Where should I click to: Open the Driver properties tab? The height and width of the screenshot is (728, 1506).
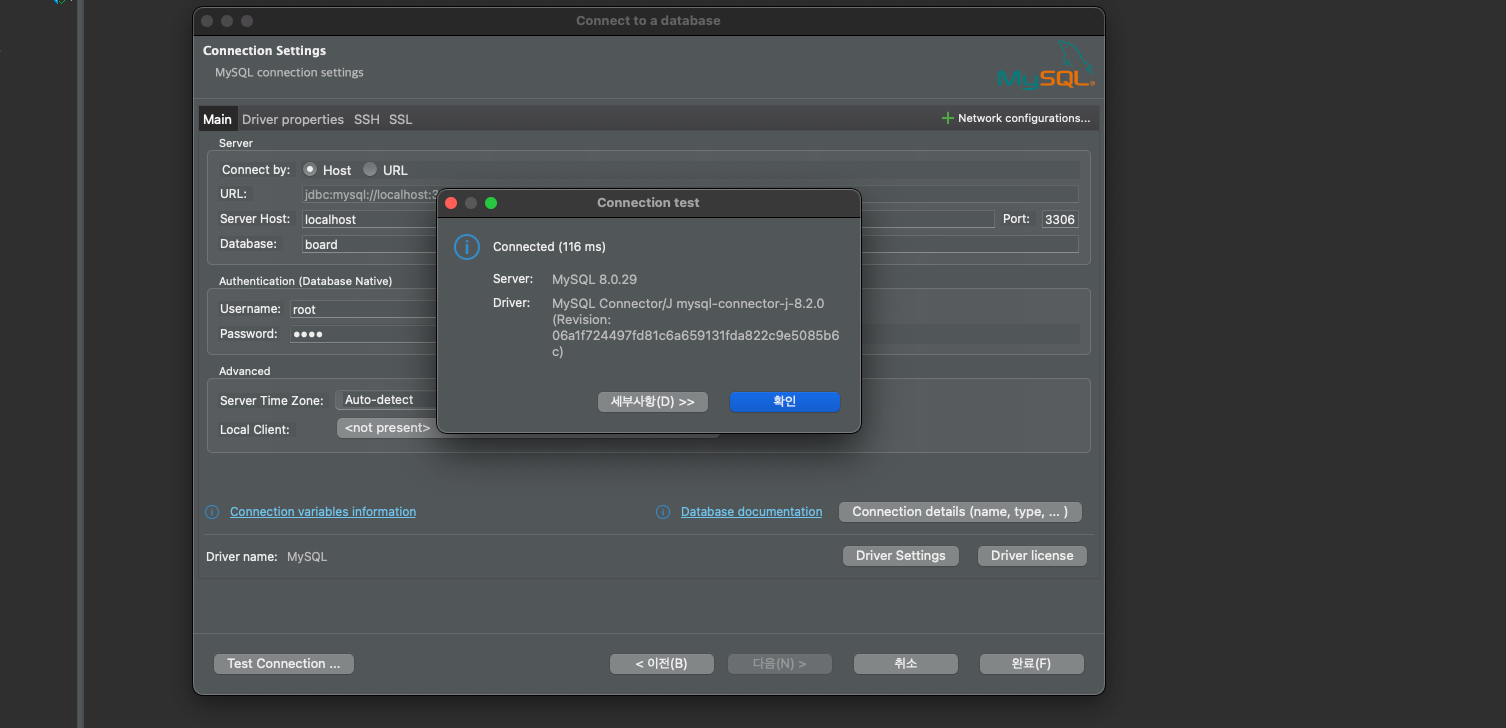[293, 119]
